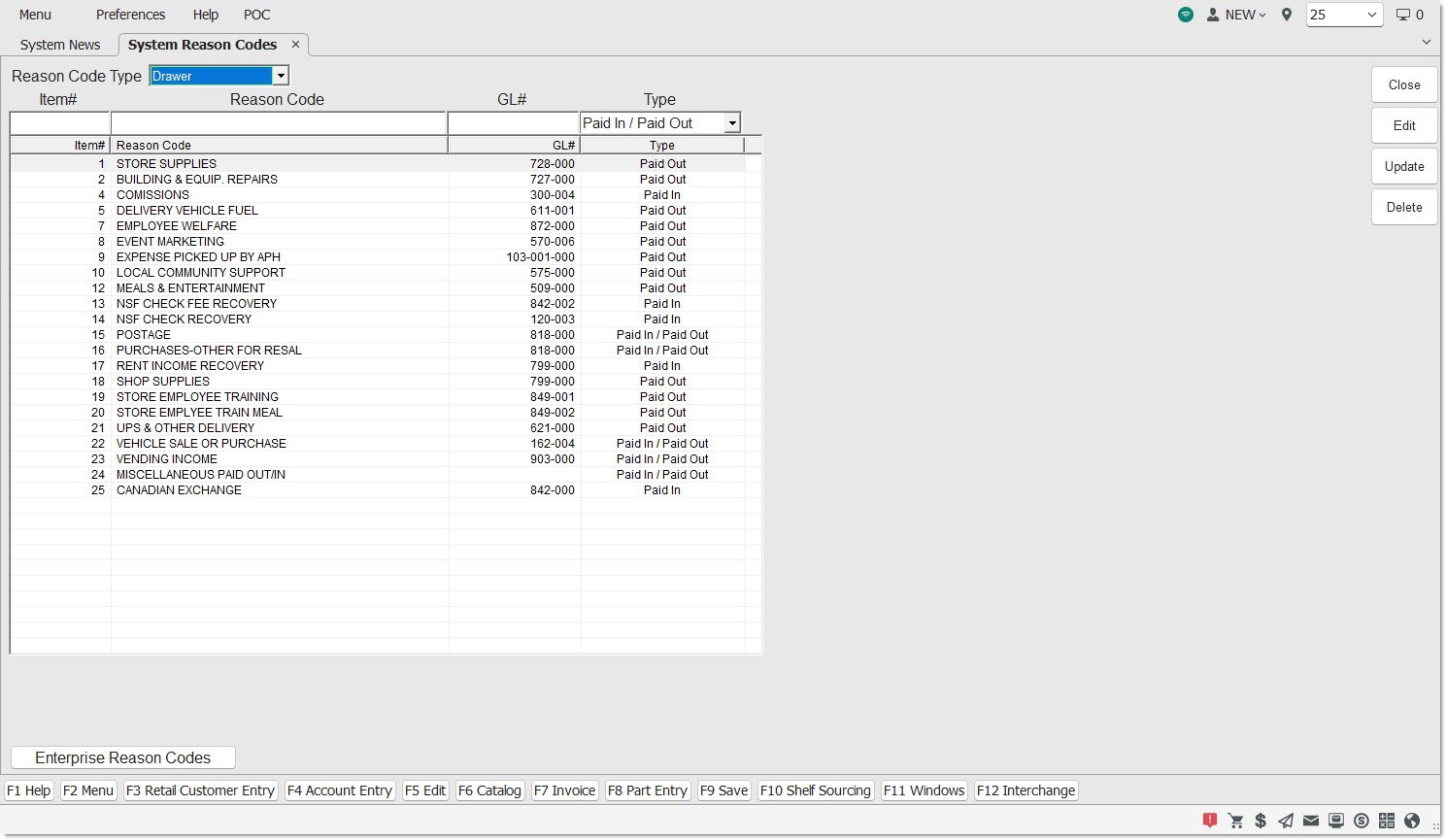The height and width of the screenshot is (840, 1446).
Task: Click the Reason Code input field
Action: click(x=278, y=123)
